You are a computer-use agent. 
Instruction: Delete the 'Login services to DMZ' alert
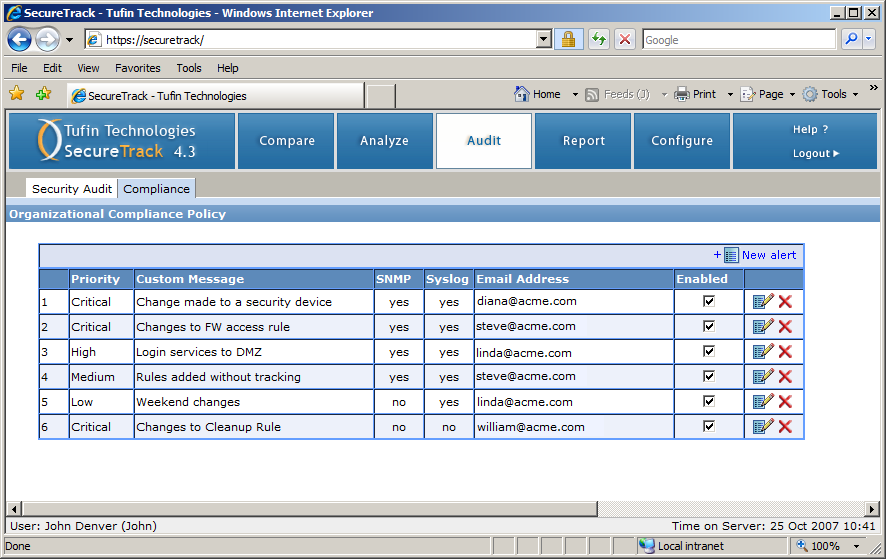point(785,352)
